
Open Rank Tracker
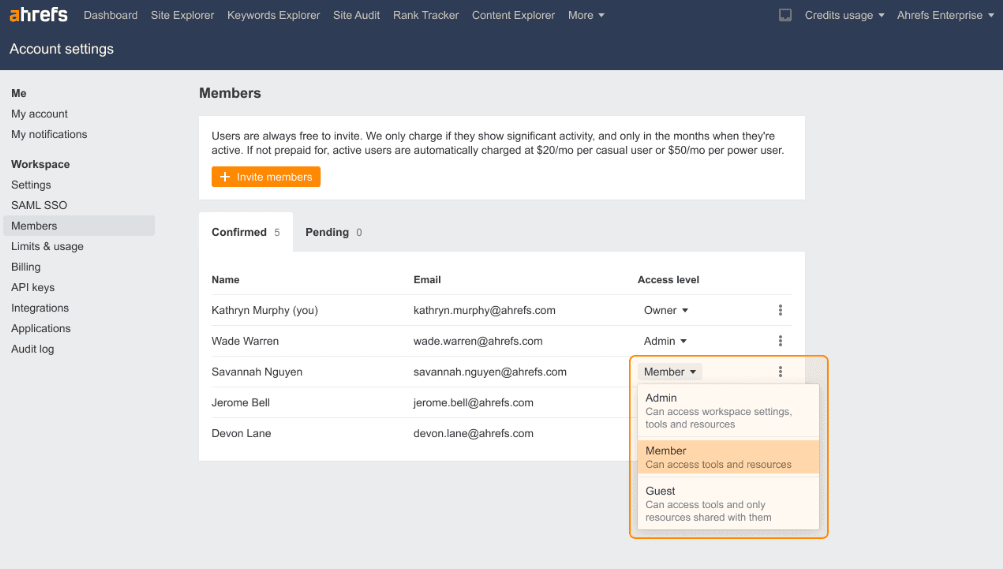(x=426, y=15)
